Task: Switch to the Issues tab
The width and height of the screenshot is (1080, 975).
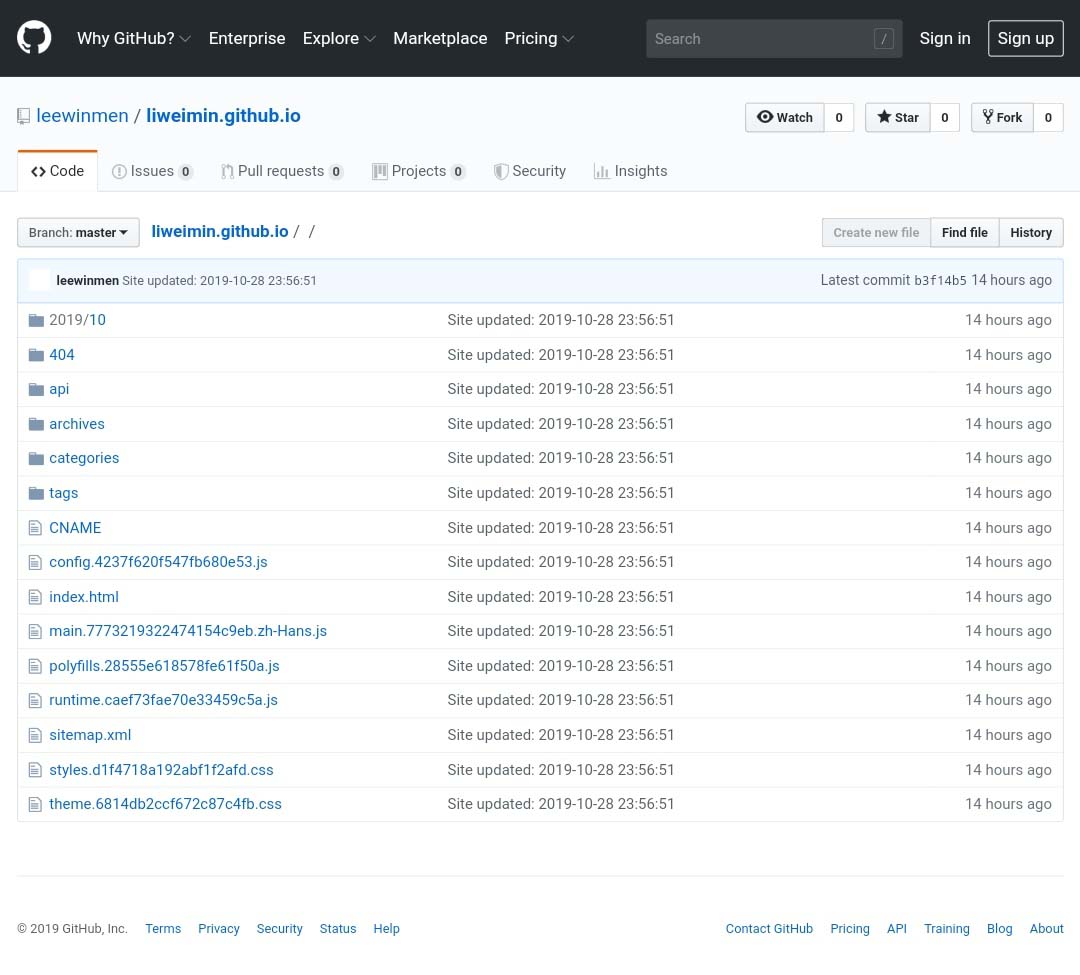Action: coord(152,171)
